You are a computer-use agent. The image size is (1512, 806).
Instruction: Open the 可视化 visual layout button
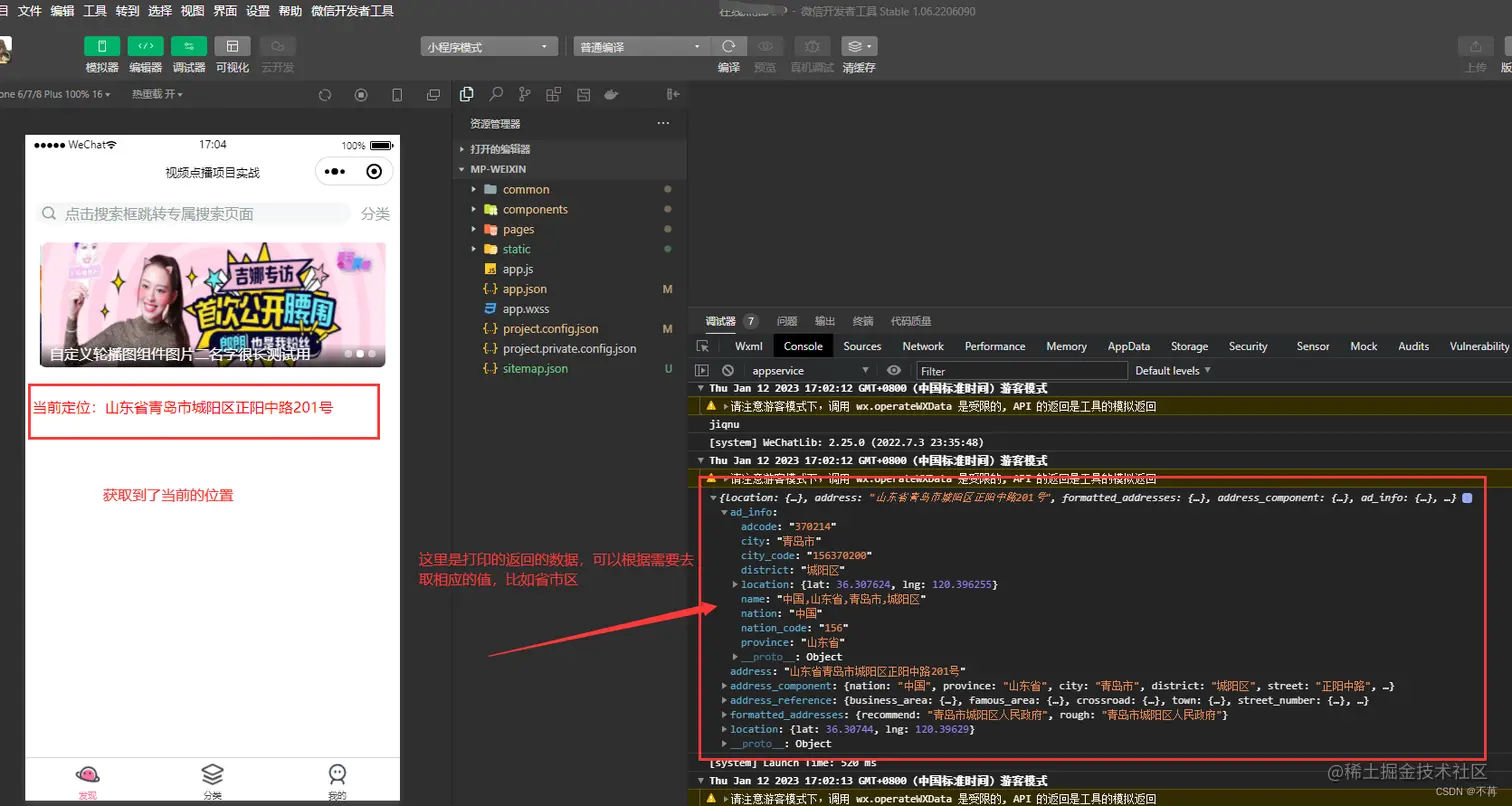click(233, 46)
